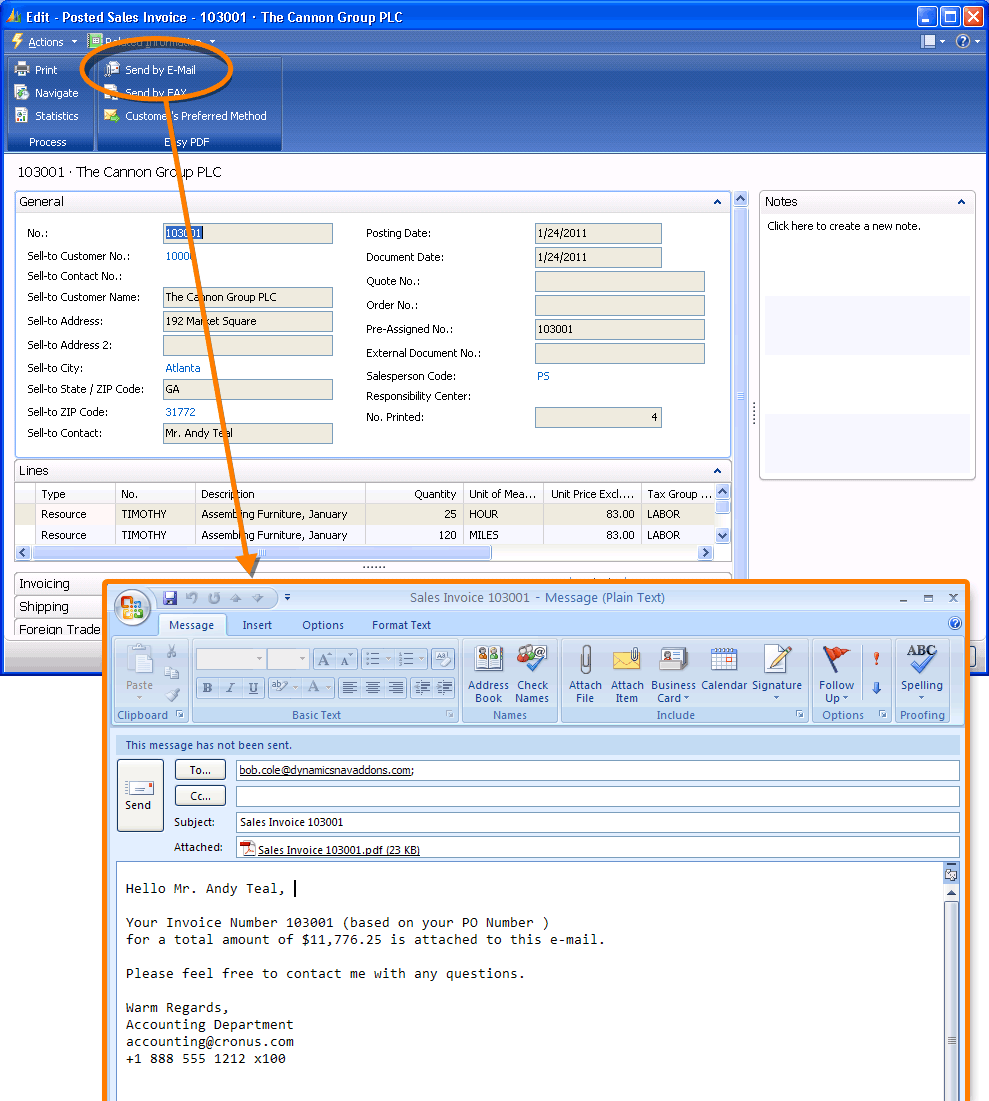Click the Office button in Outlook message
Screen dimensions: 989x1101
[x=133, y=607]
